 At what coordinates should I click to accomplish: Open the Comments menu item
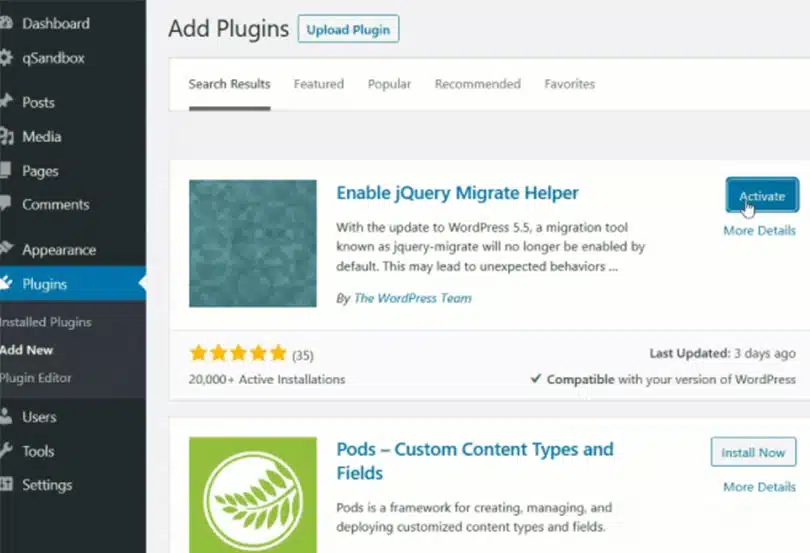(x=55, y=205)
